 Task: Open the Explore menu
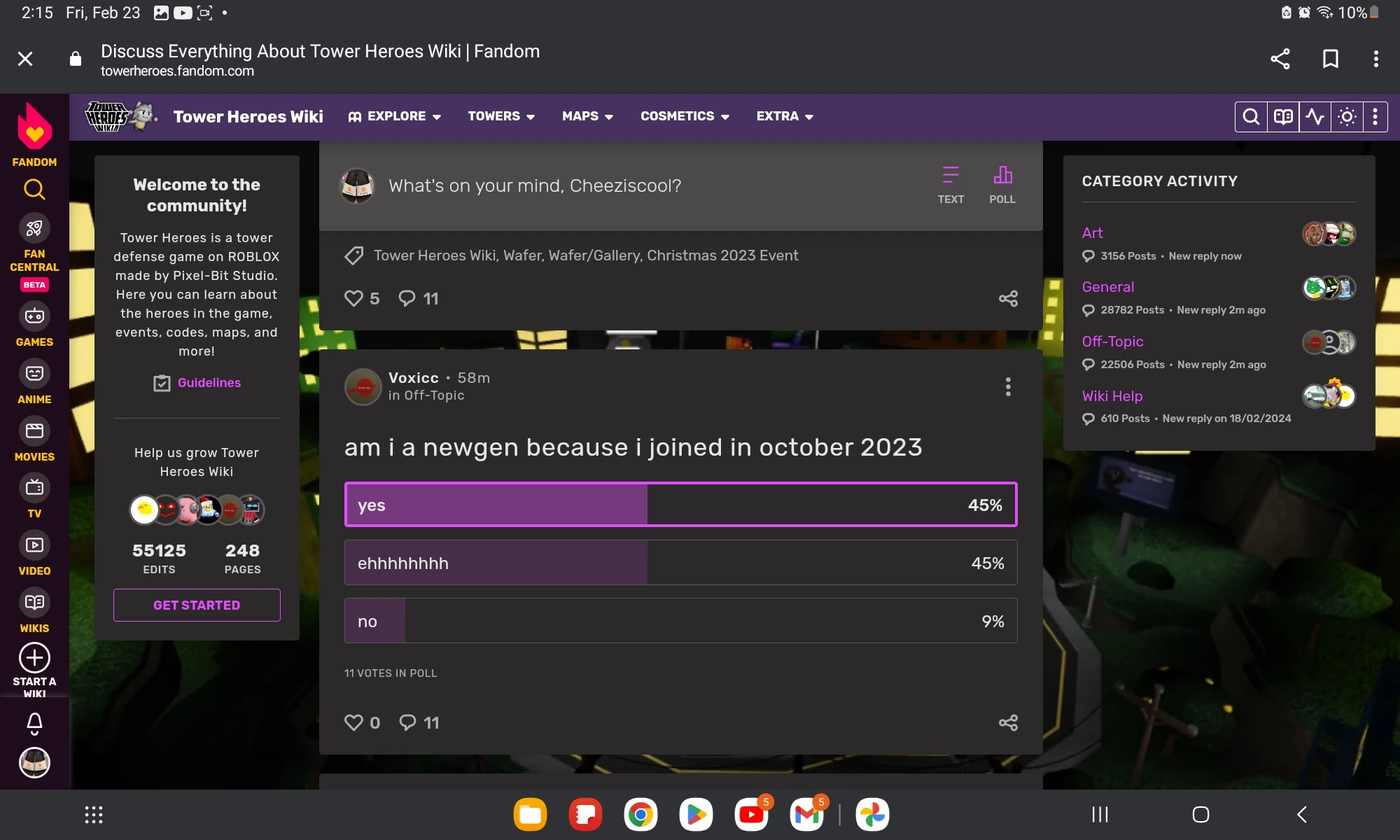point(395,116)
